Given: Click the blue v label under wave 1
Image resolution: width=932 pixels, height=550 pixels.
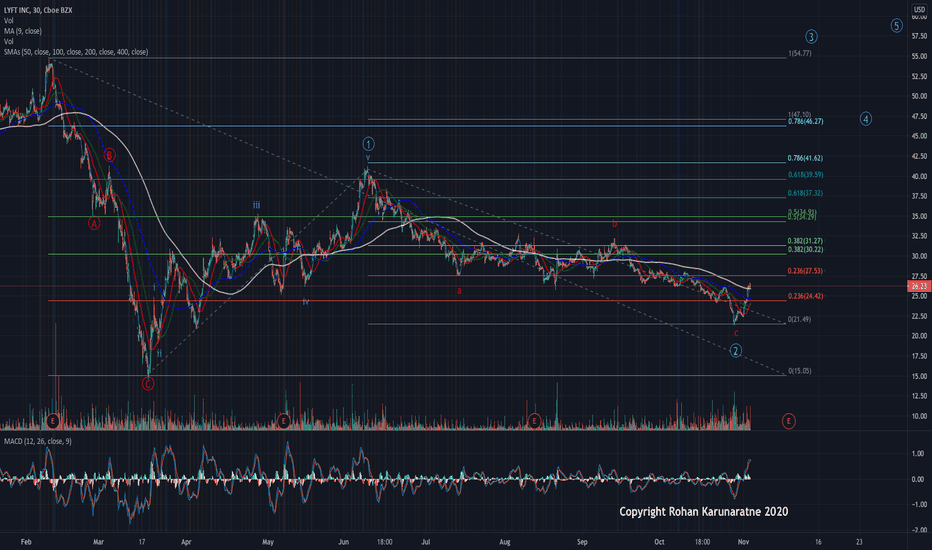Looking at the screenshot, I should pos(368,158).
